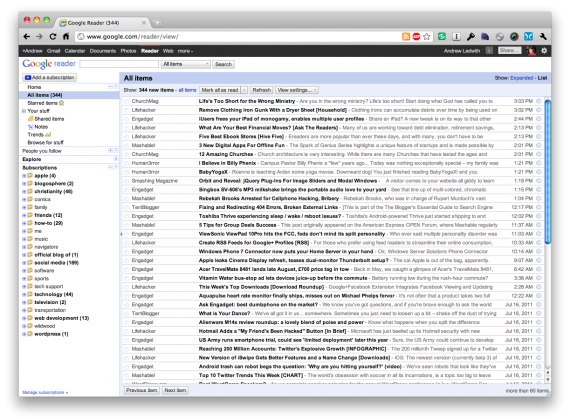Star the ChurchMag Life's Too Short item

point(127,101)
